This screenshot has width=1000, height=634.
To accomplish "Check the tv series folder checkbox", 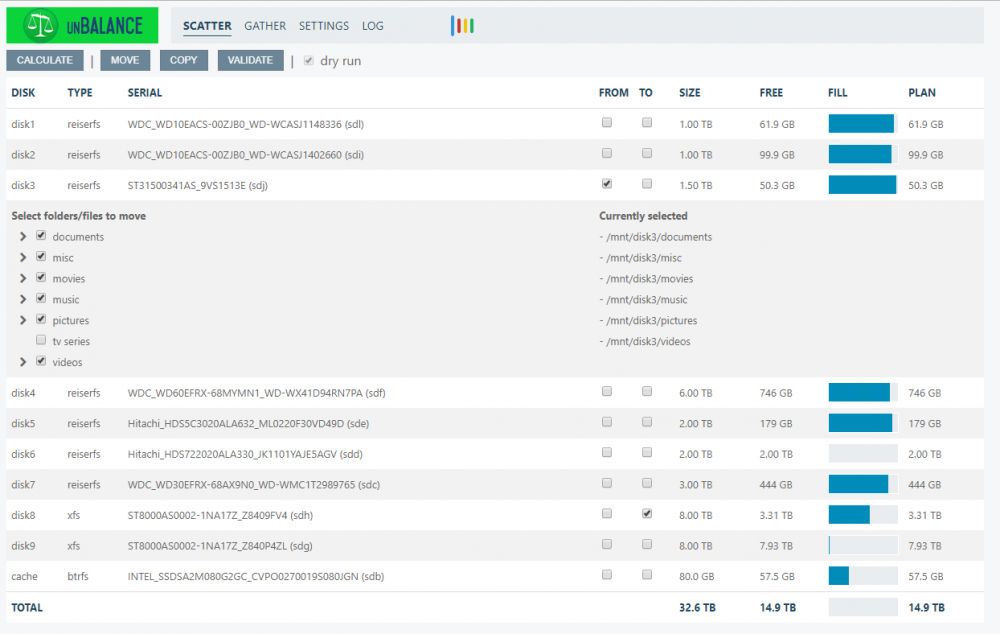I will 41,340.
